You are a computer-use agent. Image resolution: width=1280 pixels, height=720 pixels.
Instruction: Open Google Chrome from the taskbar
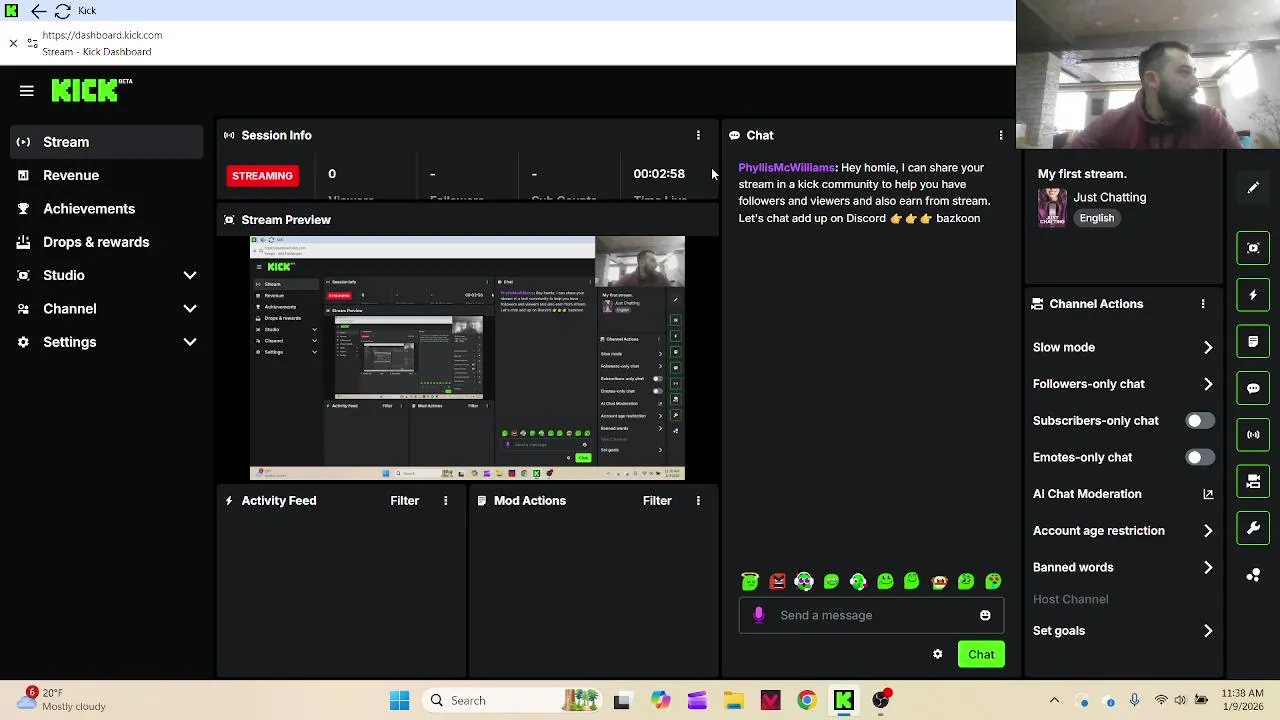(806, 701)
